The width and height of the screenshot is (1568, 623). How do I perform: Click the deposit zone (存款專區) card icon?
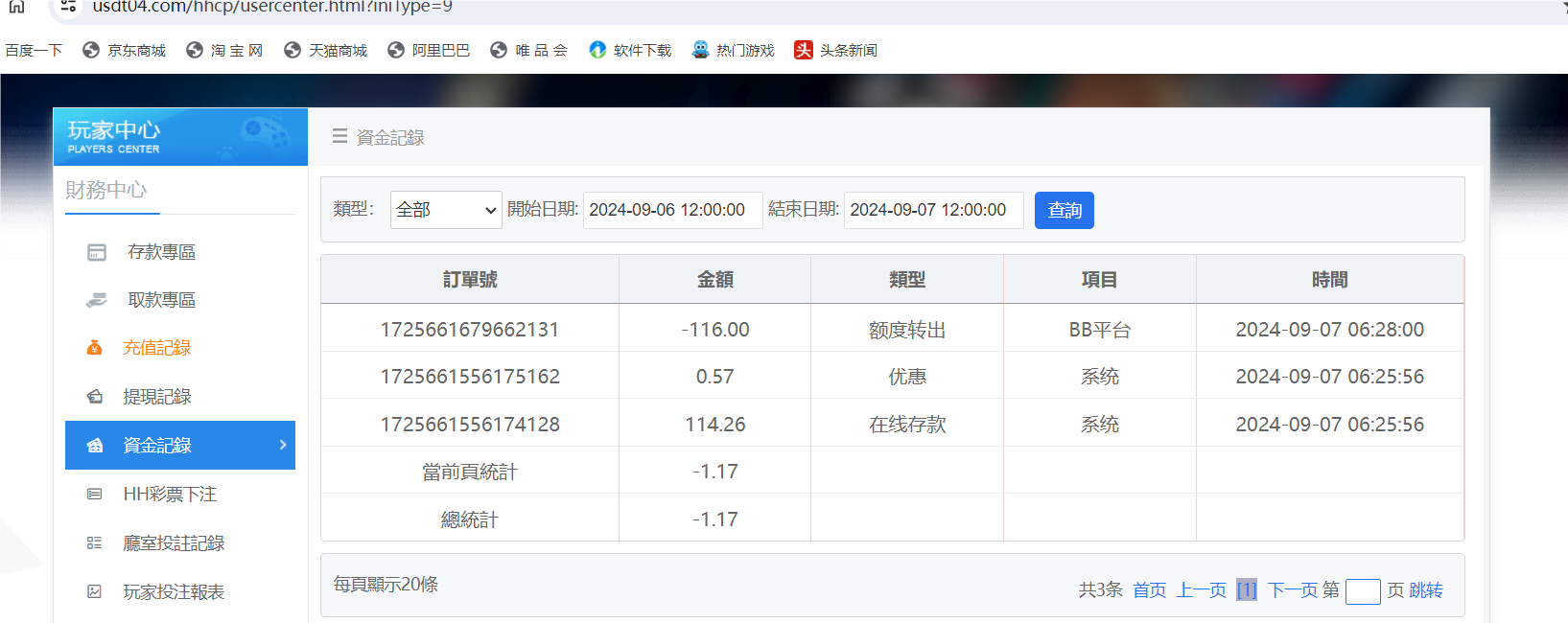pos(97,252)
